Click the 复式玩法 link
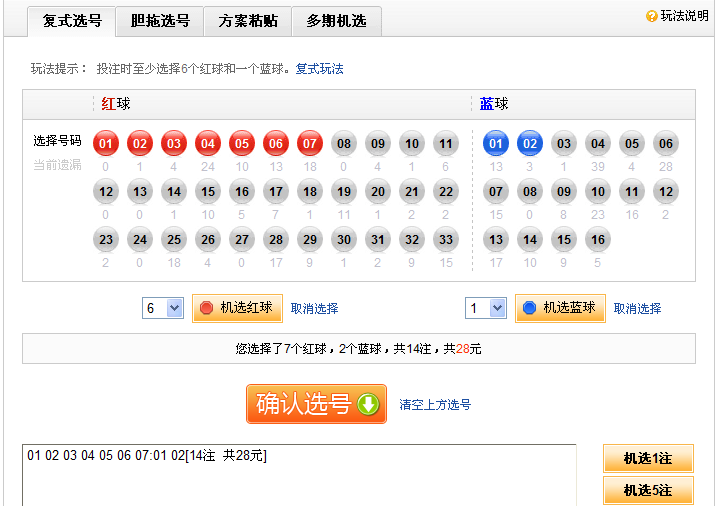The width and height of the screenshot is (717, 506). 319,68
